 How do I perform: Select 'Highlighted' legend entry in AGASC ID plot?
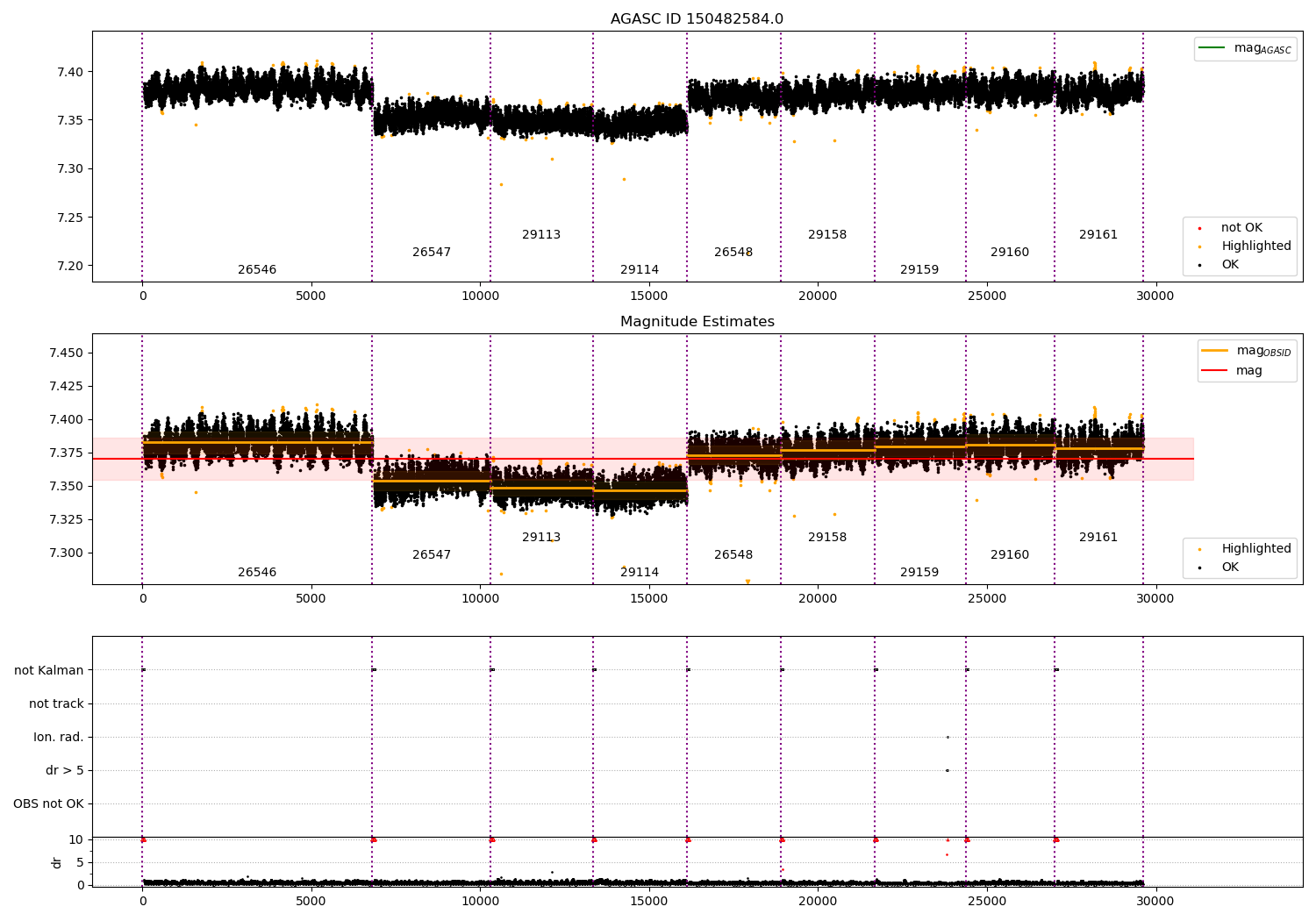(1246, 246)
